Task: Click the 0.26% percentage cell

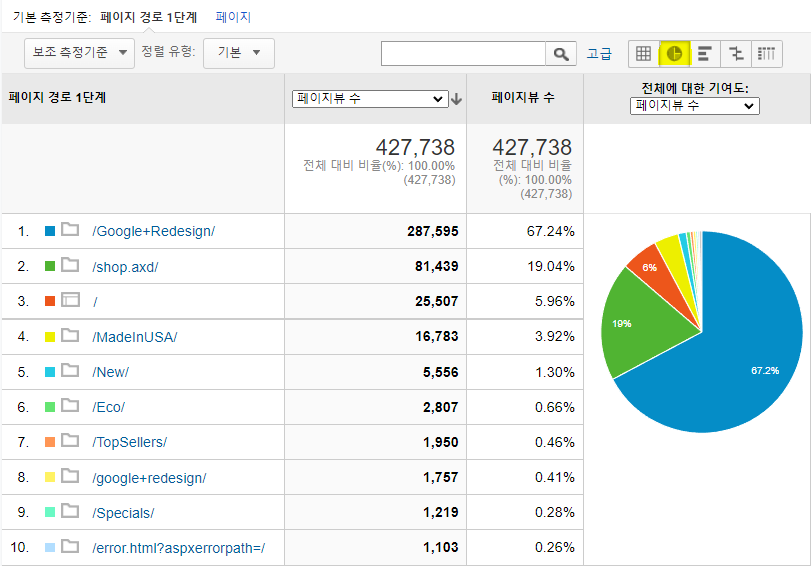Action: [x=554, y=547]
